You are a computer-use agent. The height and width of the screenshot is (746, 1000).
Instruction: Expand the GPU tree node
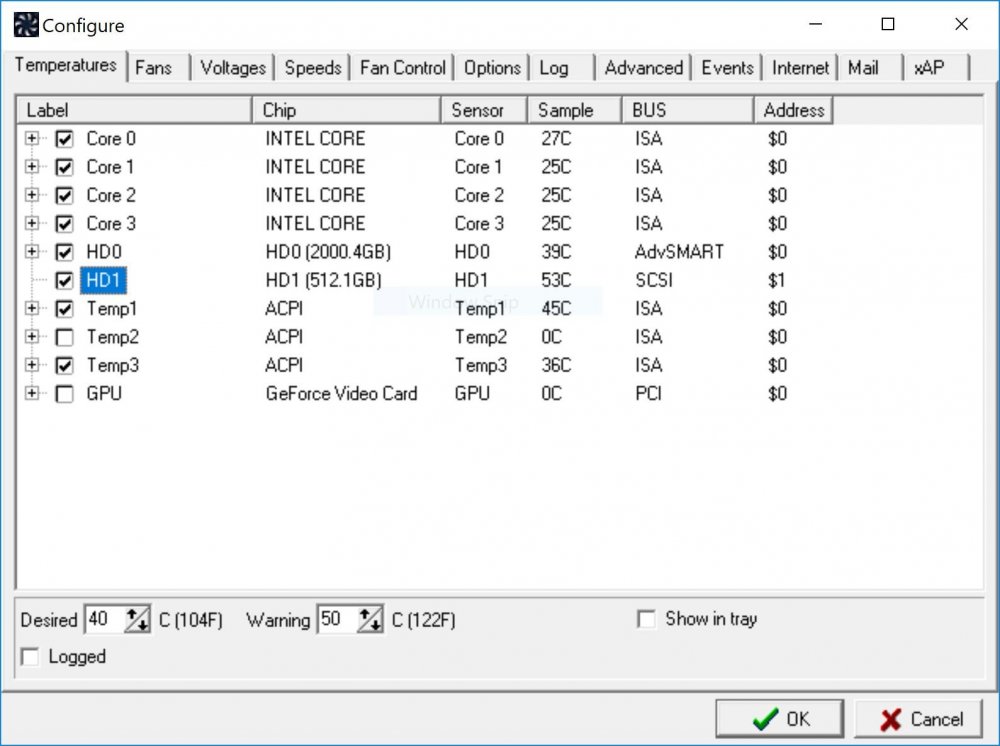coord(31,393)
